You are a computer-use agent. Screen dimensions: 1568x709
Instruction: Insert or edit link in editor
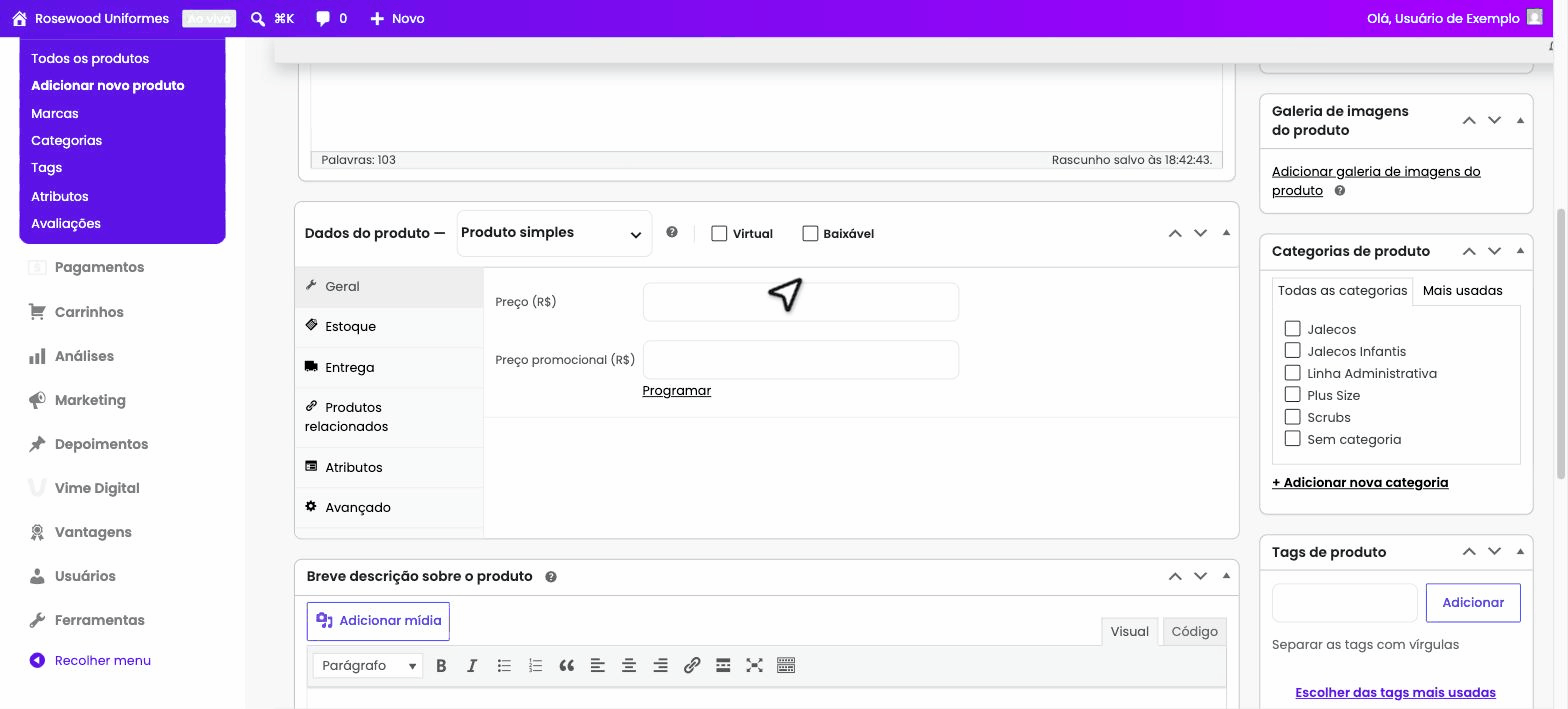[692, 666]
